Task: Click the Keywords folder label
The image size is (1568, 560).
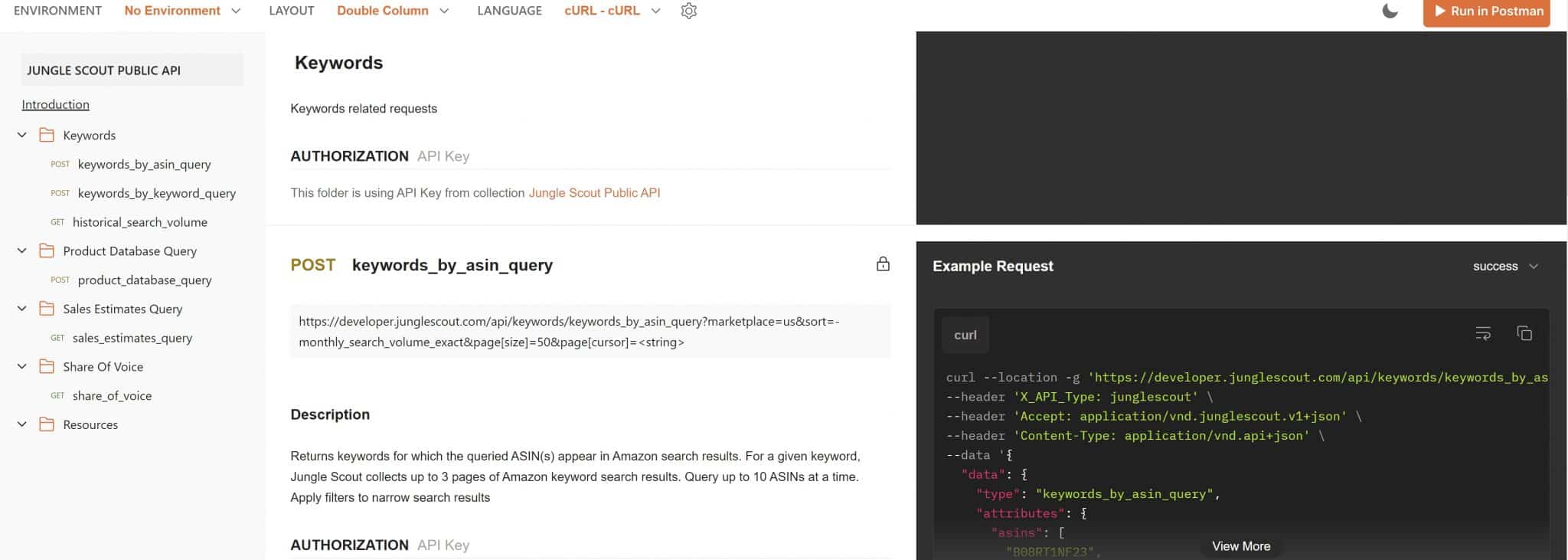Action: point(89,135)
